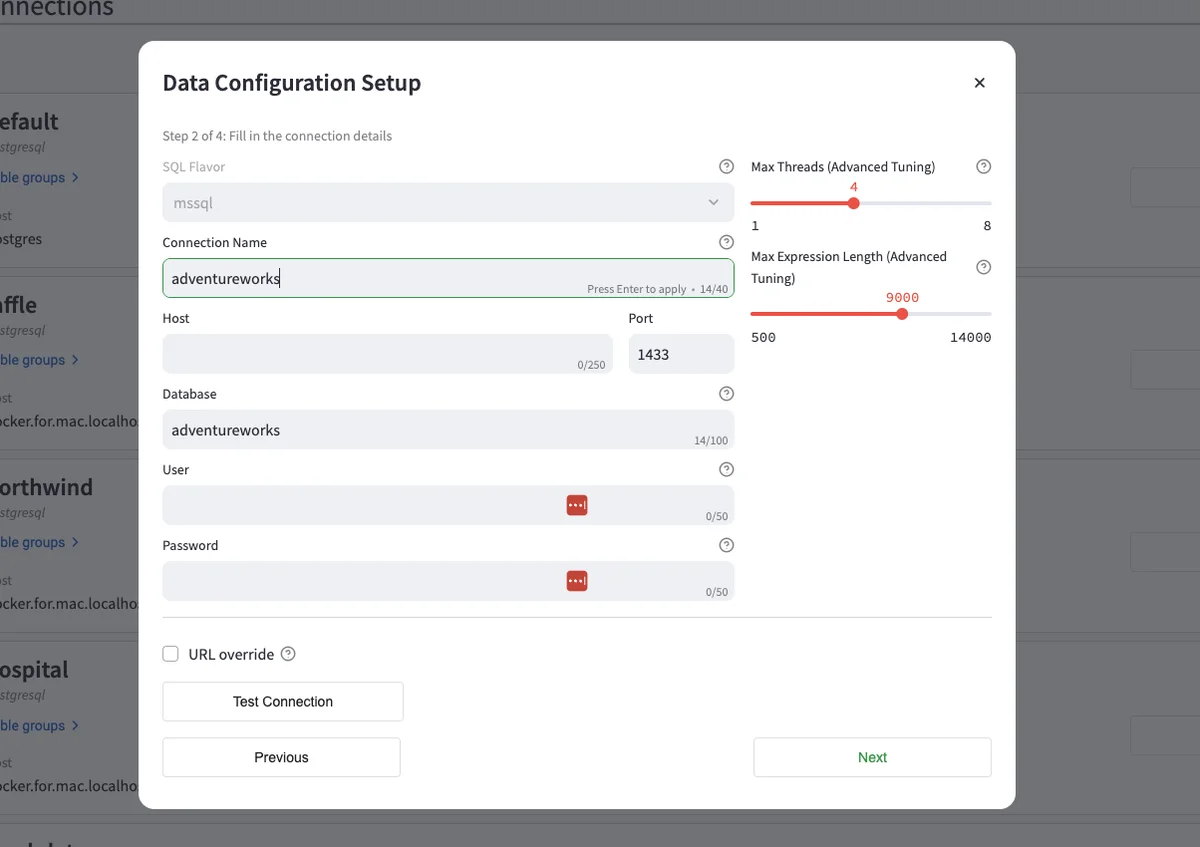Proceed with the Next button
Viewport: 1200px width, 847px height.
872,758
